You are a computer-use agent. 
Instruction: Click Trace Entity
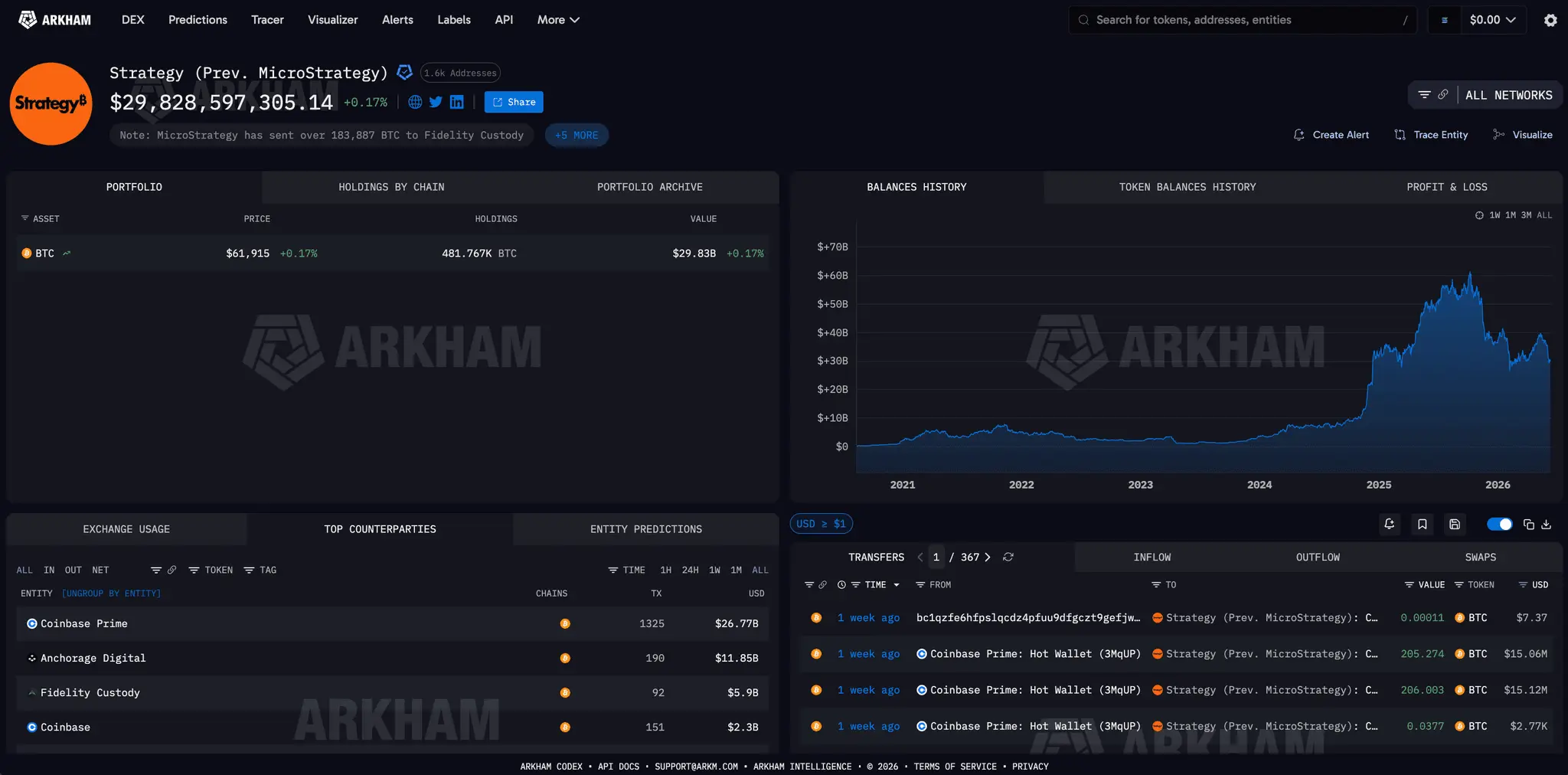[x=1431, y=135]
